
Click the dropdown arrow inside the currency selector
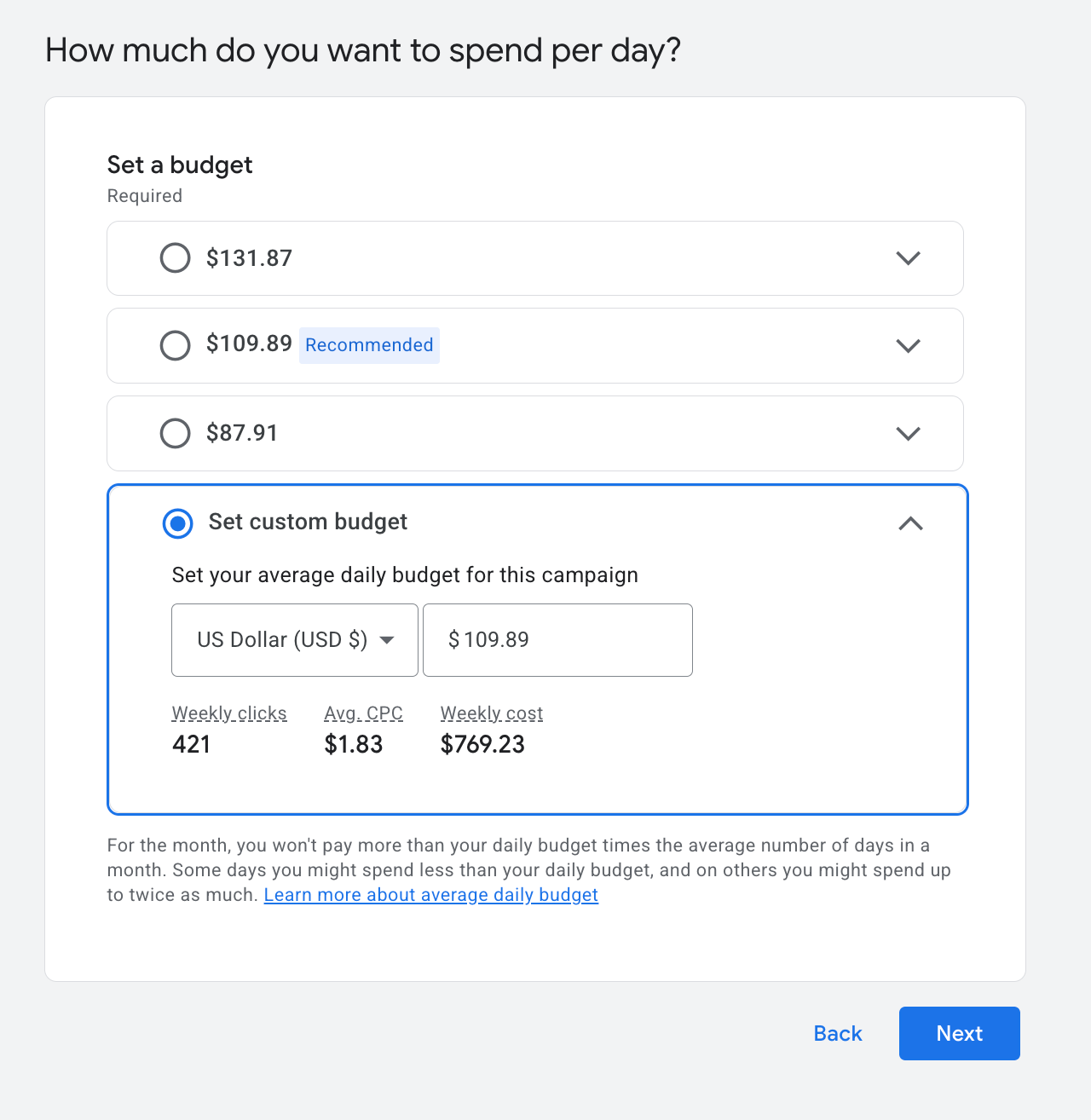tap(388, 639)
